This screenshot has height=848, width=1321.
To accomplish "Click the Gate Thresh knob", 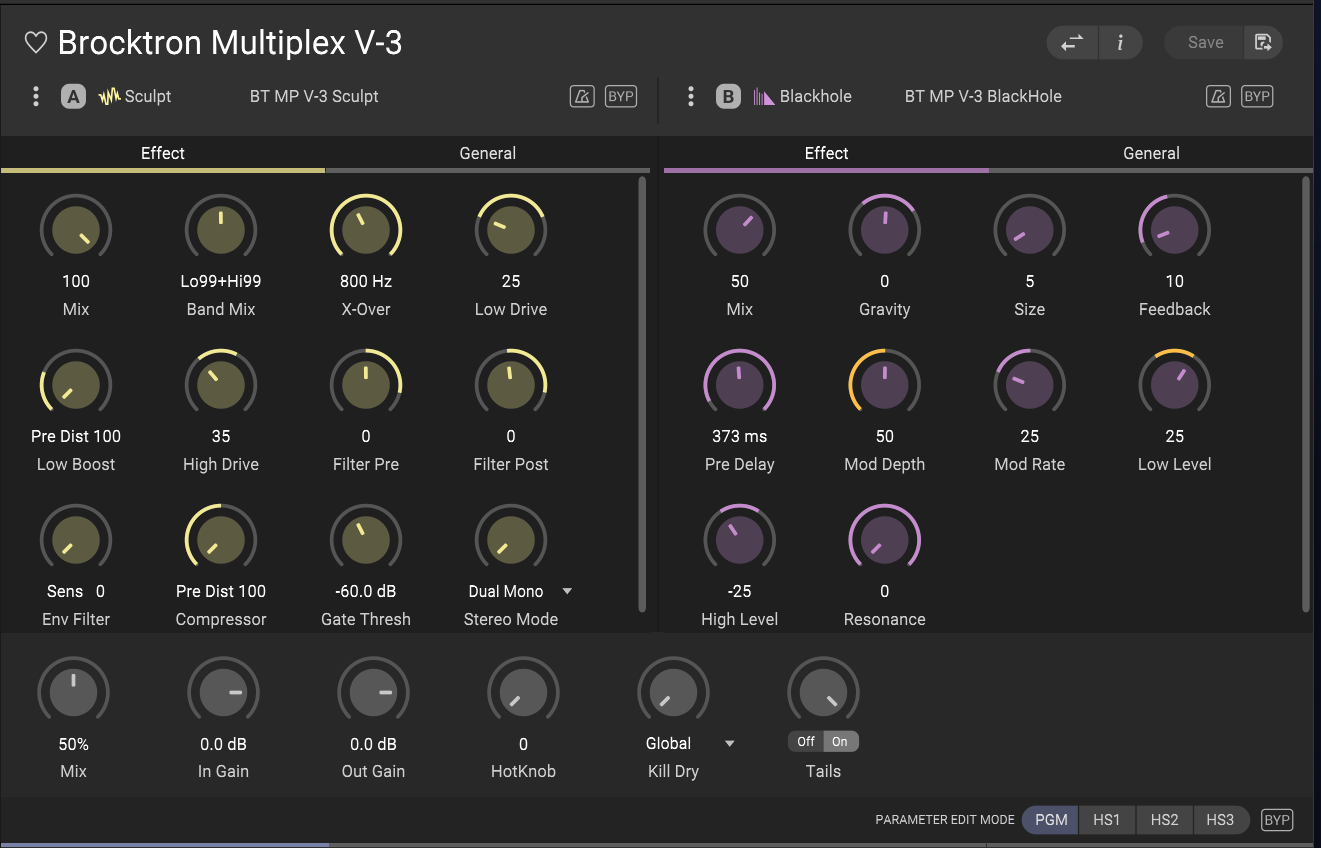I will pos(366,540).
